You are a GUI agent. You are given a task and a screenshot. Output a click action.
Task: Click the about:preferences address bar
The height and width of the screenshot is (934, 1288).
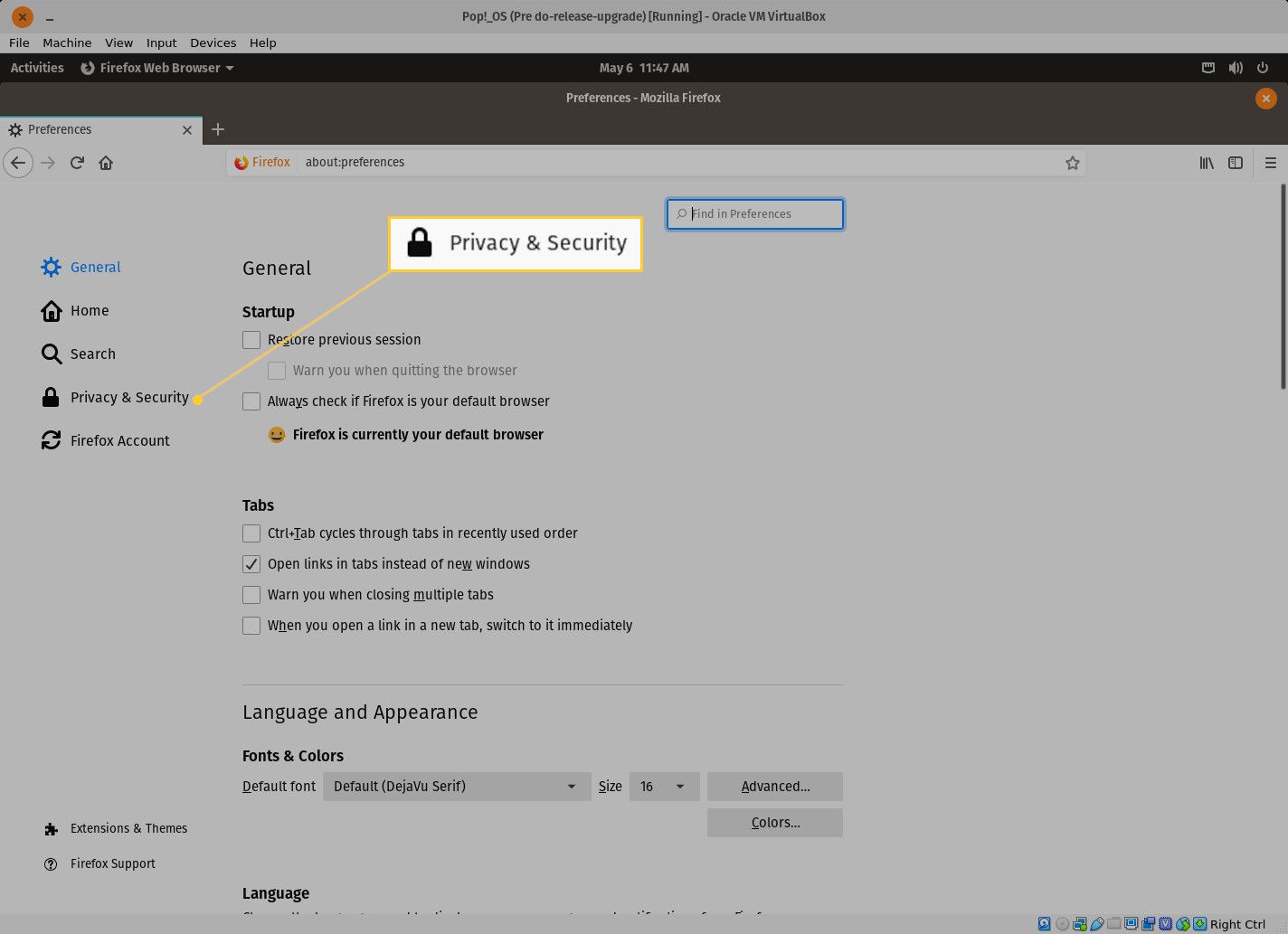[656, 163]
